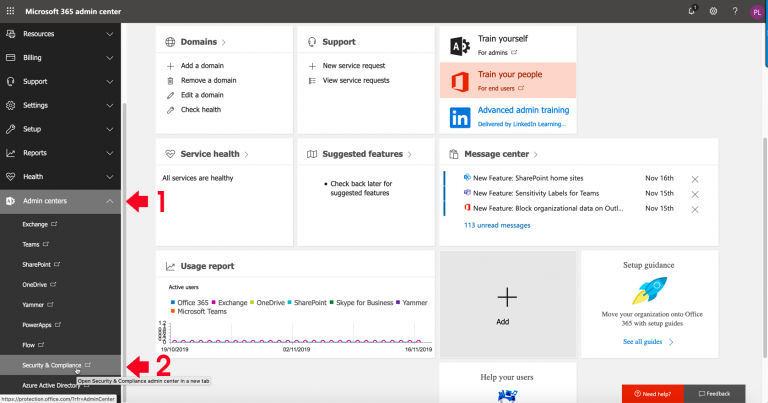This screenshot has width=768, height=403.
Task: Click the Suggested features card heading
Action: (362, 154)
